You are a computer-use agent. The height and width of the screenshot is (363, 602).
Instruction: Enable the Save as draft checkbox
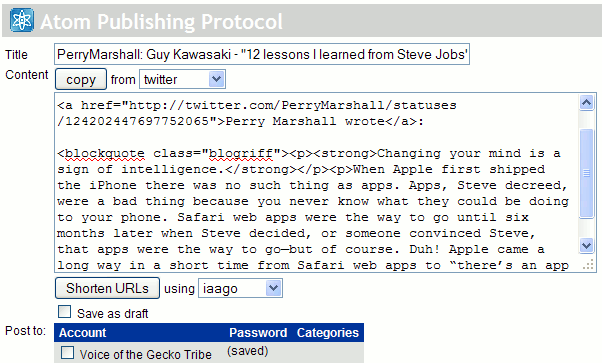[64, 312]
